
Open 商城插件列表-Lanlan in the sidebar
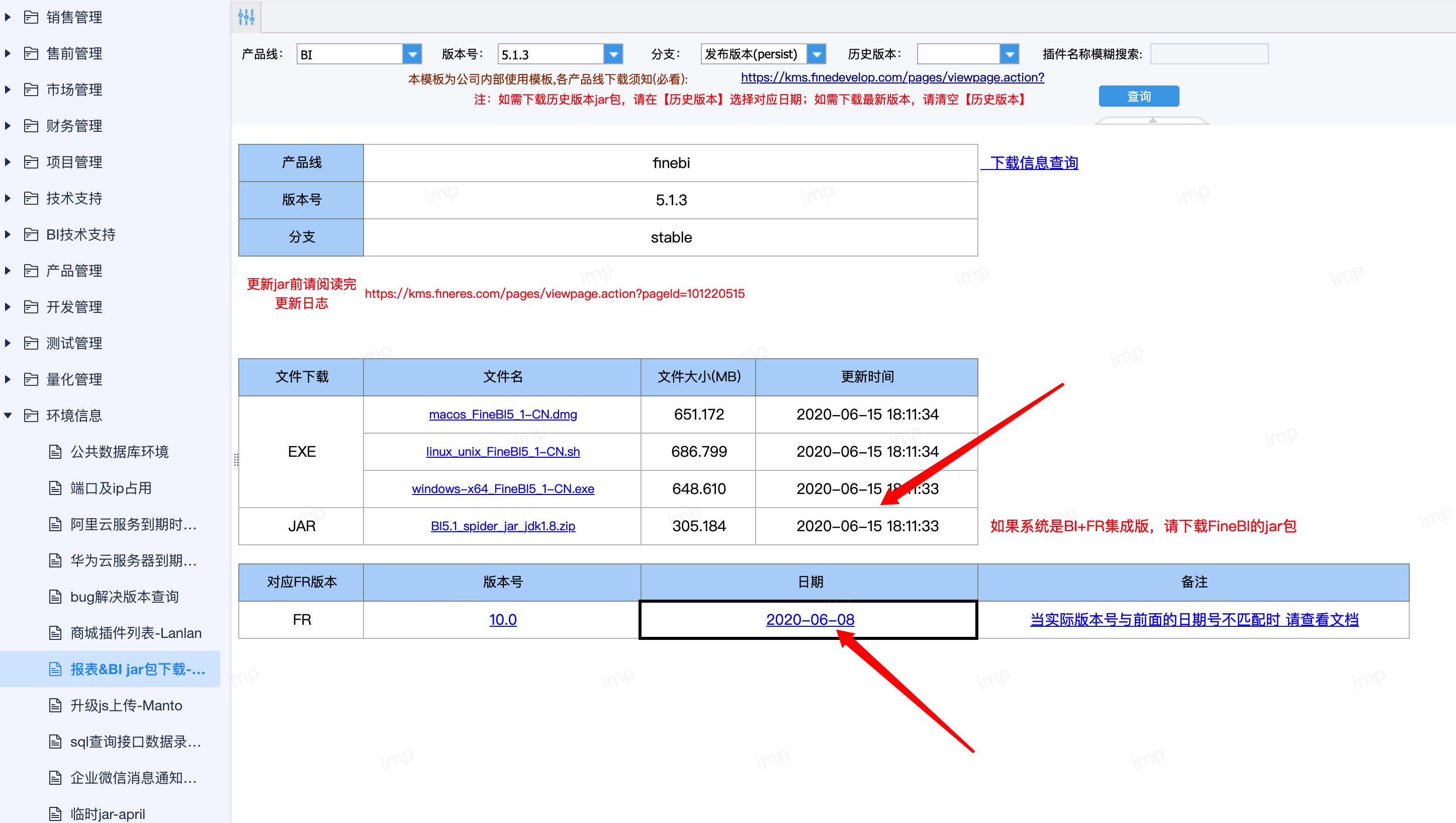(136, 632)
